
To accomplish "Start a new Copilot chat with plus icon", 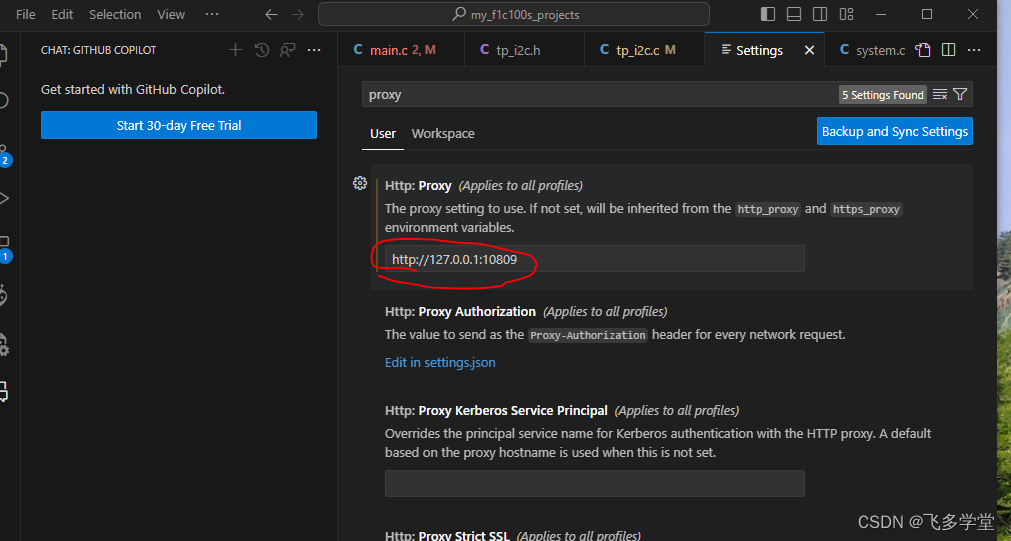I will 235,50.
